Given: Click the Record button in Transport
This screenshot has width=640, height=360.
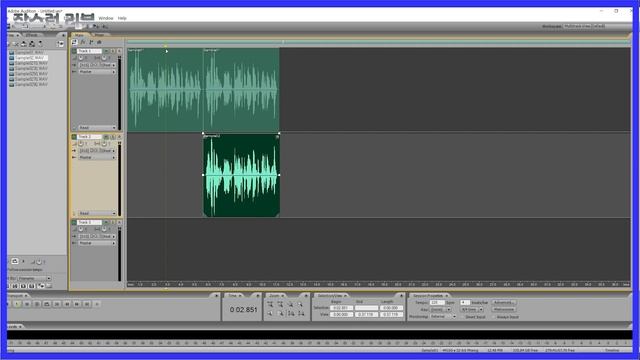Looking at the screenshot, I should pyautogui.click(x=97, y=304).
